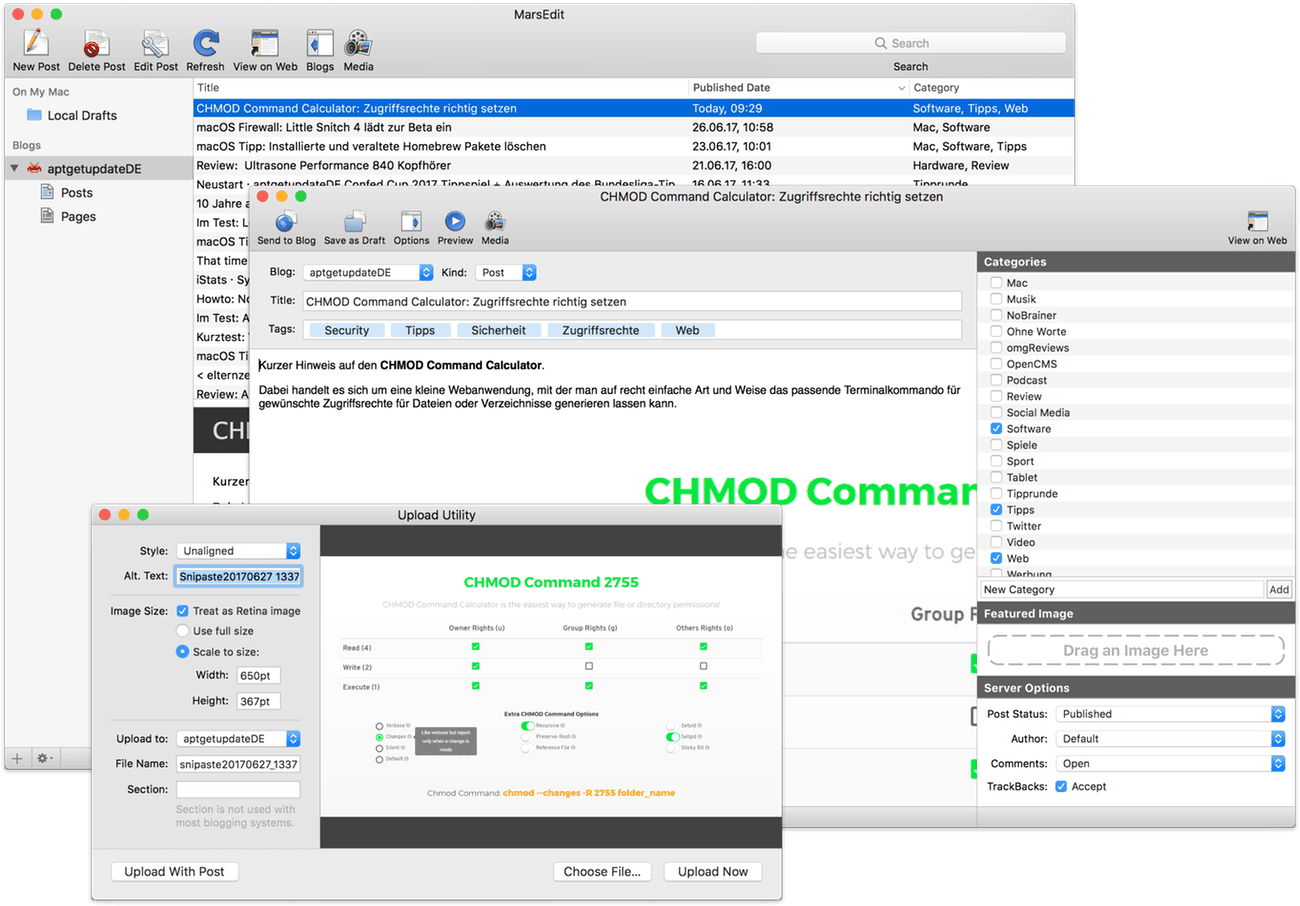The height and width of the screenshot is (906, 1300).
Task: Uncheck the Web category checkbox
Action: coord(996,558)
